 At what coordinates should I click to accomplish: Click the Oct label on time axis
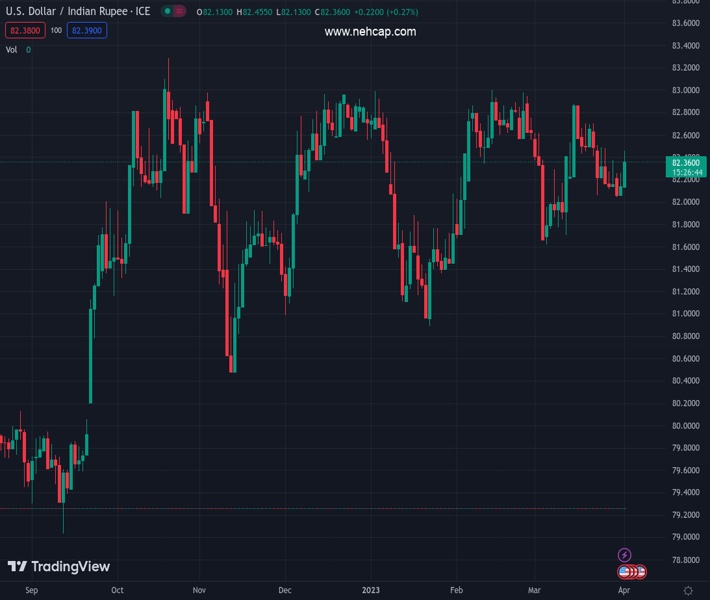(118, 591)
